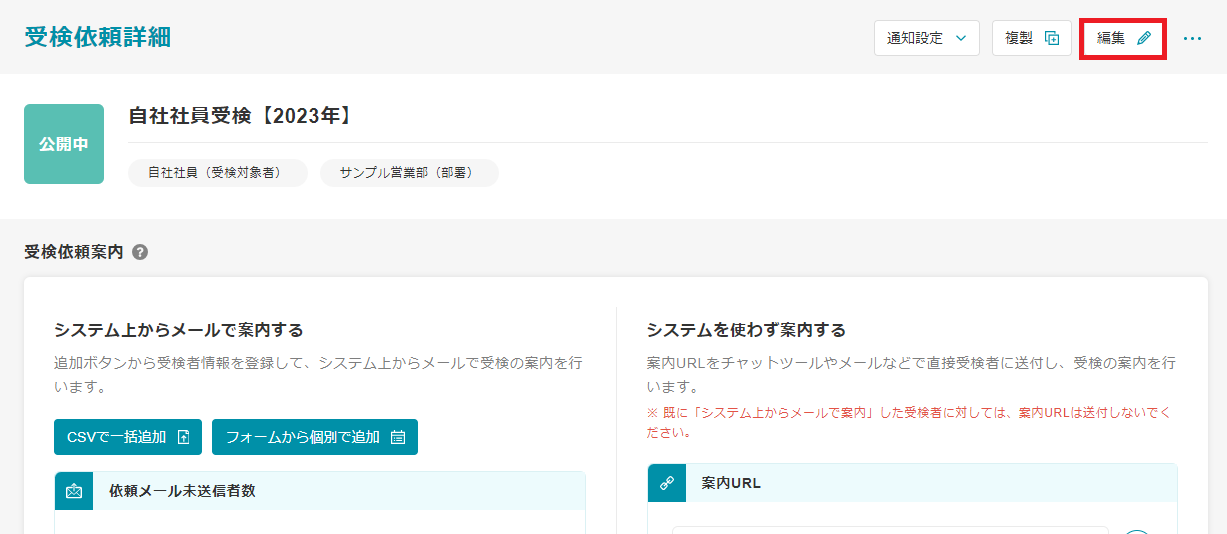
Task: Click the システム上からメールで案内する heading
Action: (178, 330)
